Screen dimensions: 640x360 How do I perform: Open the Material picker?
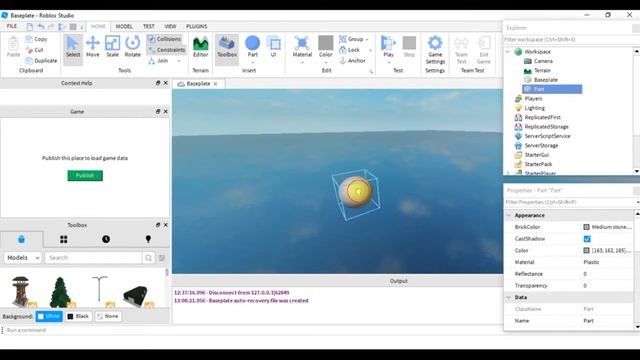coord(302,47)
